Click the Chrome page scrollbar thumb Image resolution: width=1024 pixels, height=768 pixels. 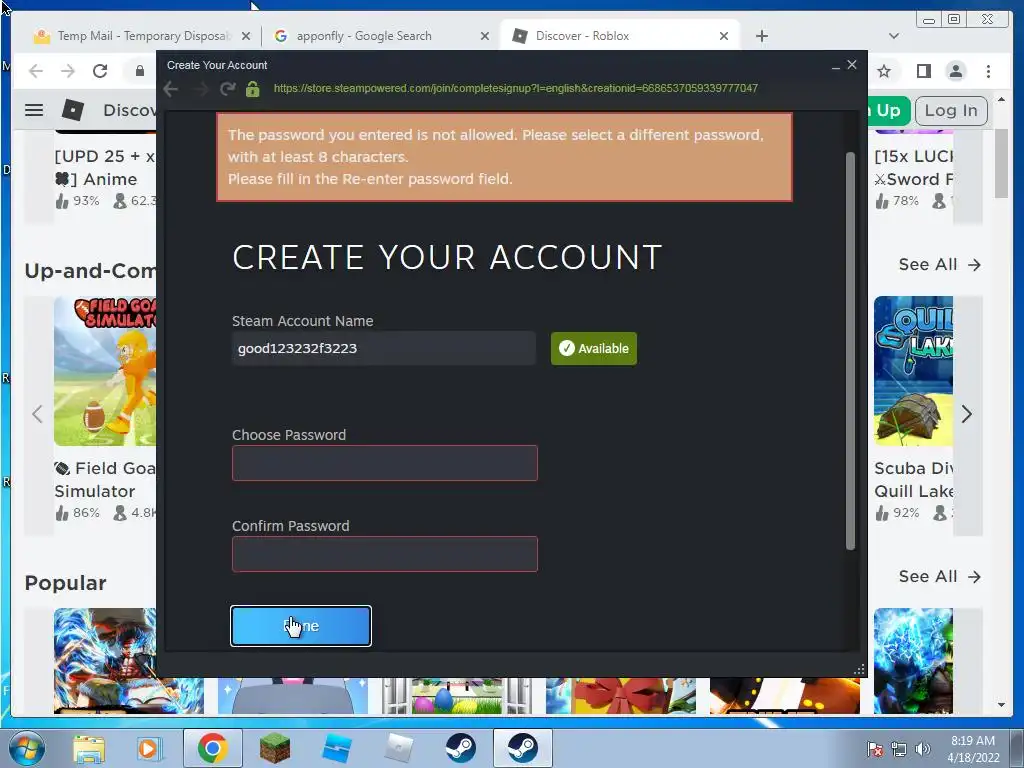click(x=1001, y=163)
